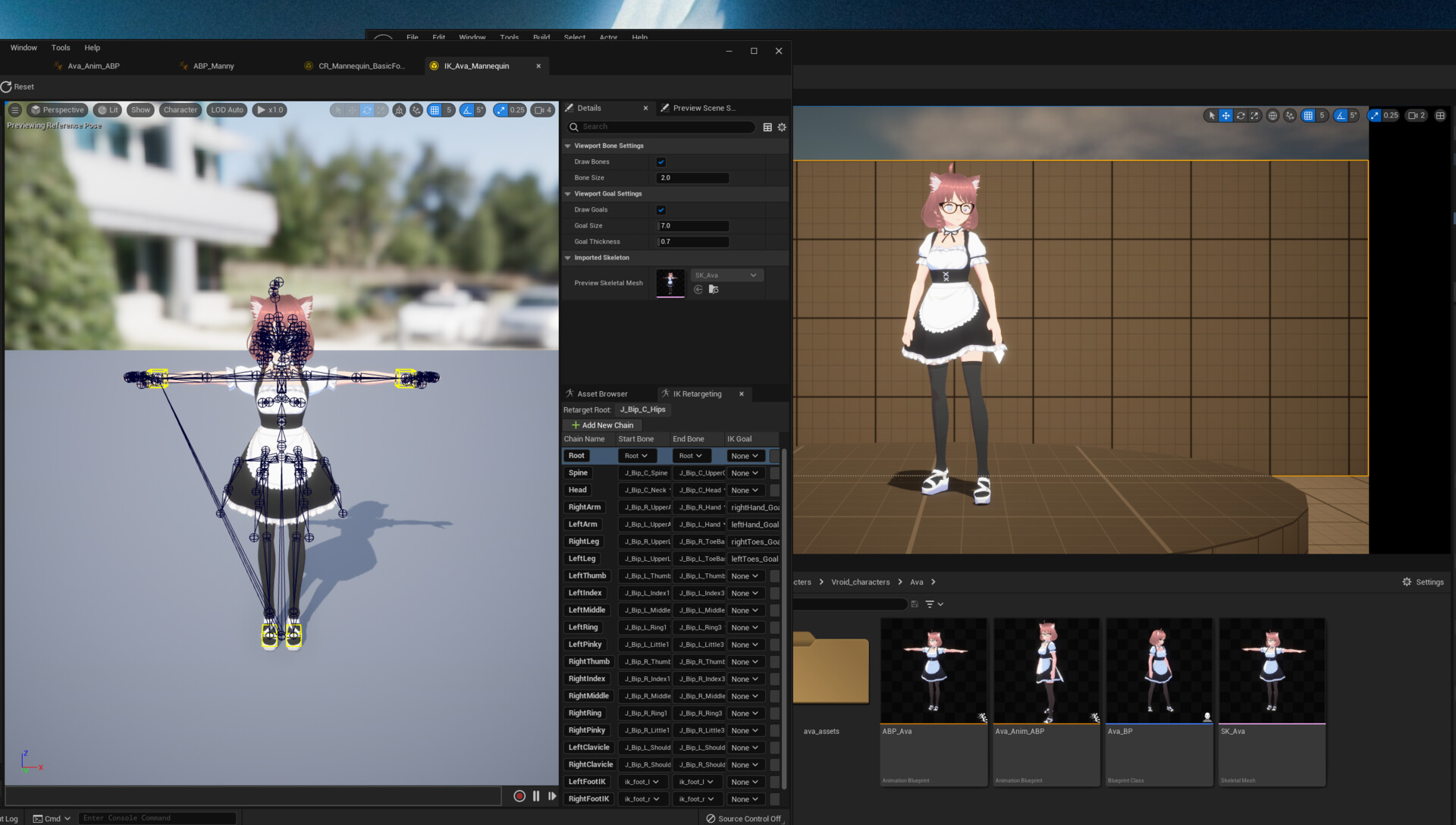Select the Rotate tool in the left viewport toolbar
This screenshot has height=825, width=1456.
tap(367, 110)
